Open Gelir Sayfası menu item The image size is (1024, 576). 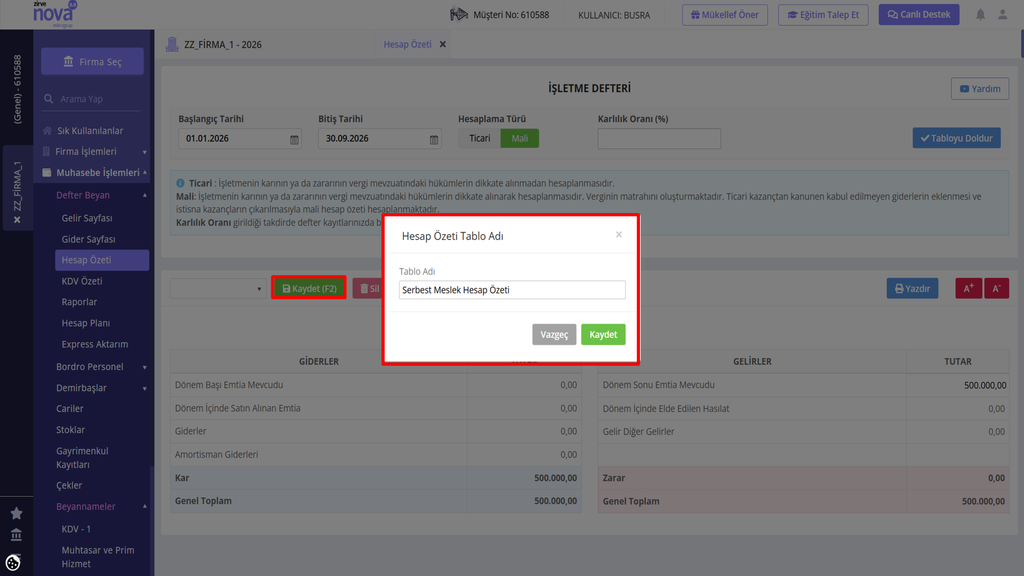87,218
